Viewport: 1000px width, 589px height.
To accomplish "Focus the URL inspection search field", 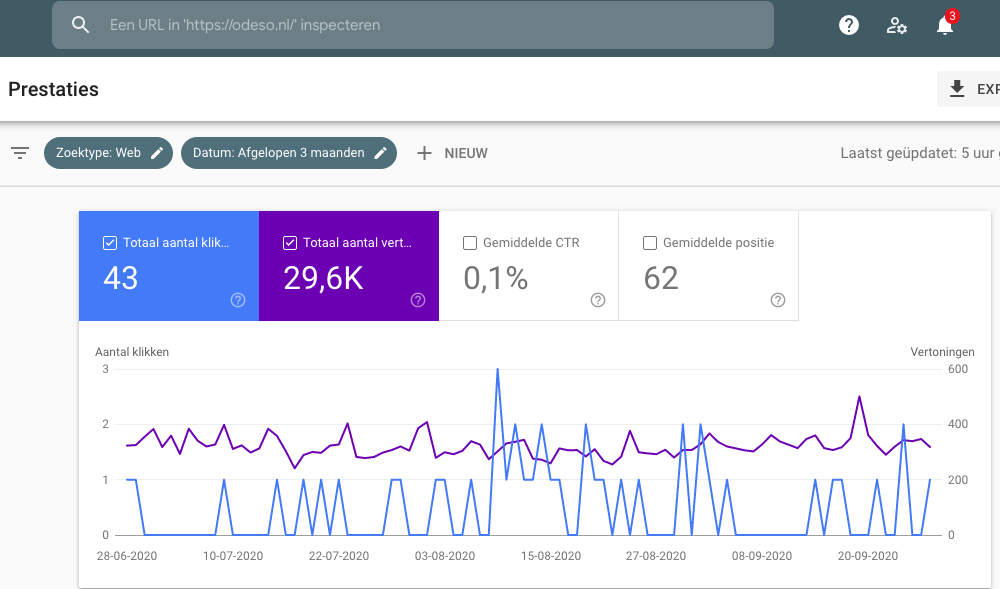I will (x=413, y=25).
